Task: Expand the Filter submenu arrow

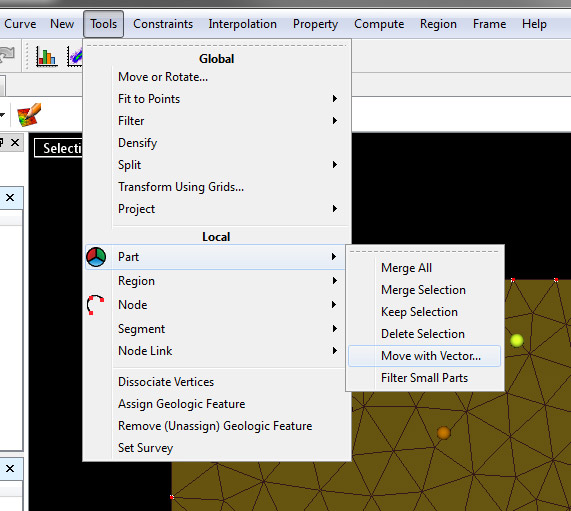Action: click(335, 121)
